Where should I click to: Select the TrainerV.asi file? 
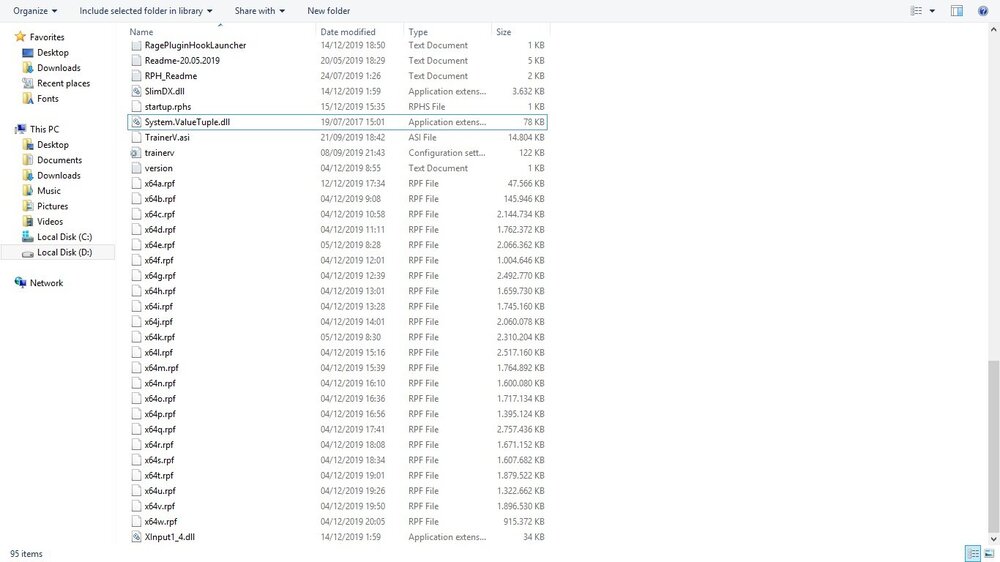(166, 137)
